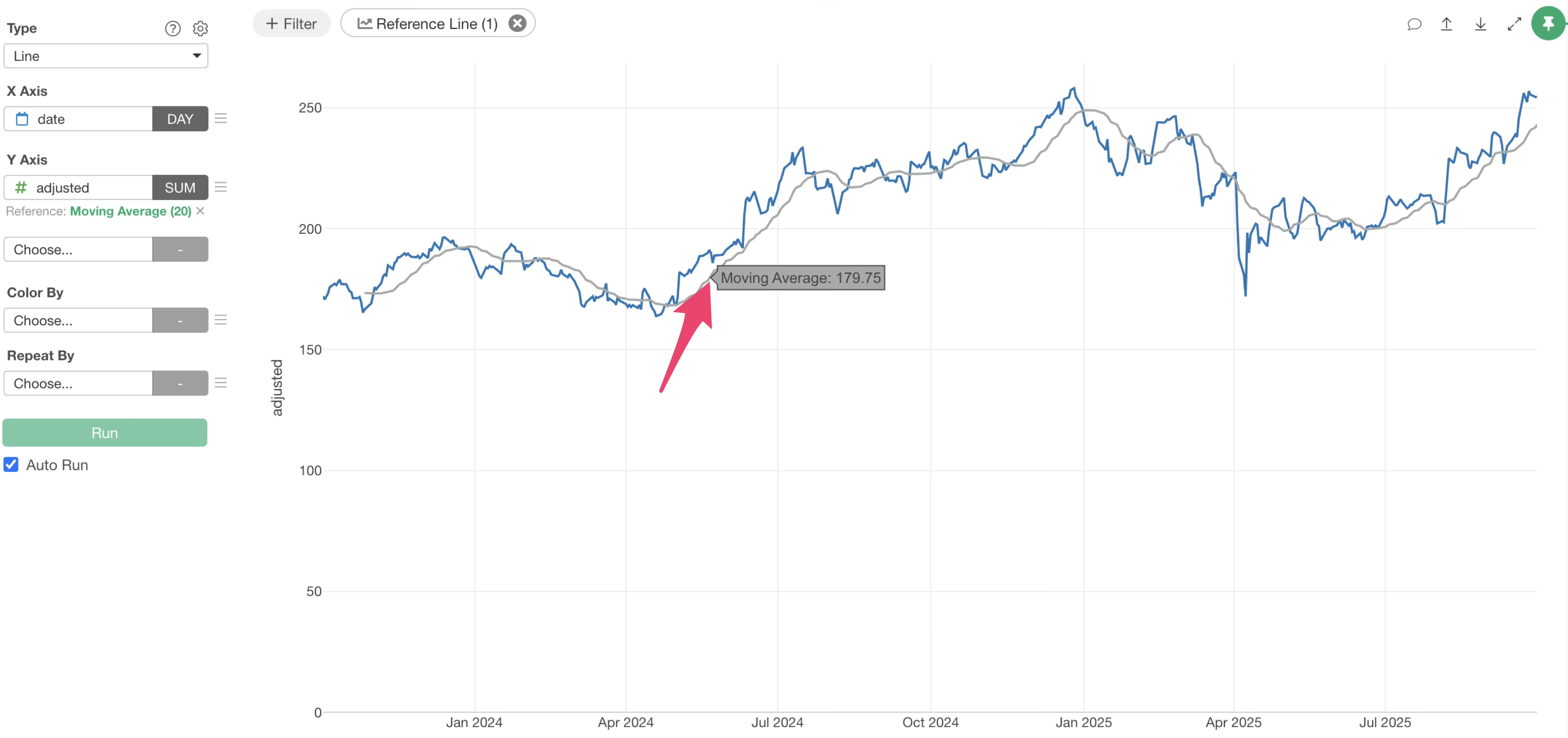Open Moving Average (20) reference settings

[x=130, y=211]
